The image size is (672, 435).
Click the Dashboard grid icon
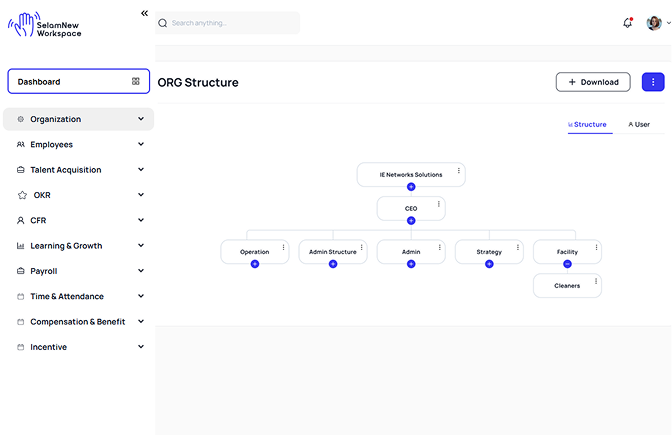point(136,82)
